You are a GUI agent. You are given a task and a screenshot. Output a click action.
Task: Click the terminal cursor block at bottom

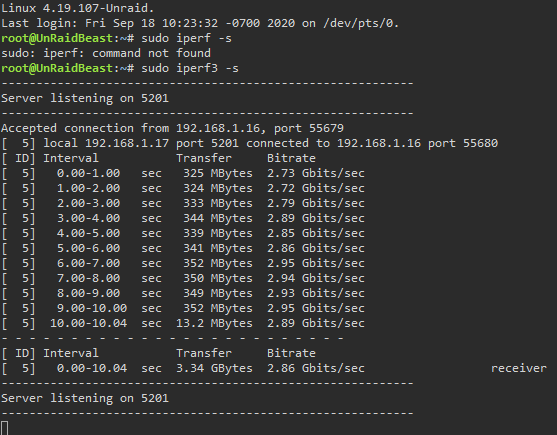click(x=5, y=428)
